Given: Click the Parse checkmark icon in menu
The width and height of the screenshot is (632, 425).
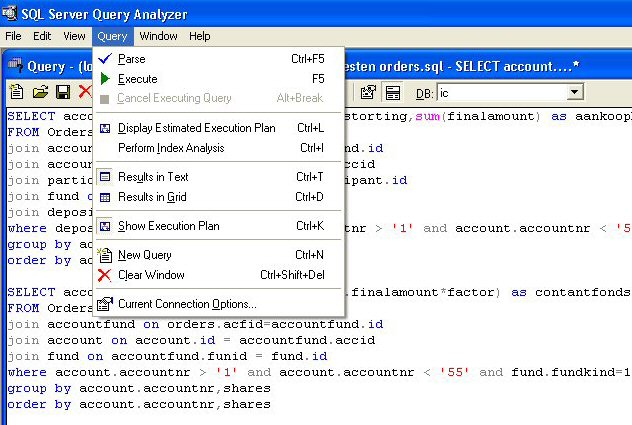Looking at the screenshot, I should [x=105, y=58].
